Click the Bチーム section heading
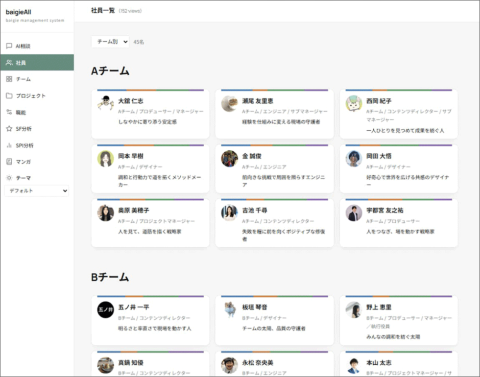Image resolution: width=480 pixels, height=377 pixels. tap(110, 277)
